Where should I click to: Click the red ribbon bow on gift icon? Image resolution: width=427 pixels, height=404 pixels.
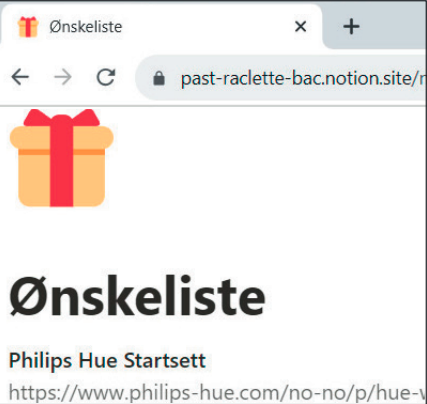[62, 117]
